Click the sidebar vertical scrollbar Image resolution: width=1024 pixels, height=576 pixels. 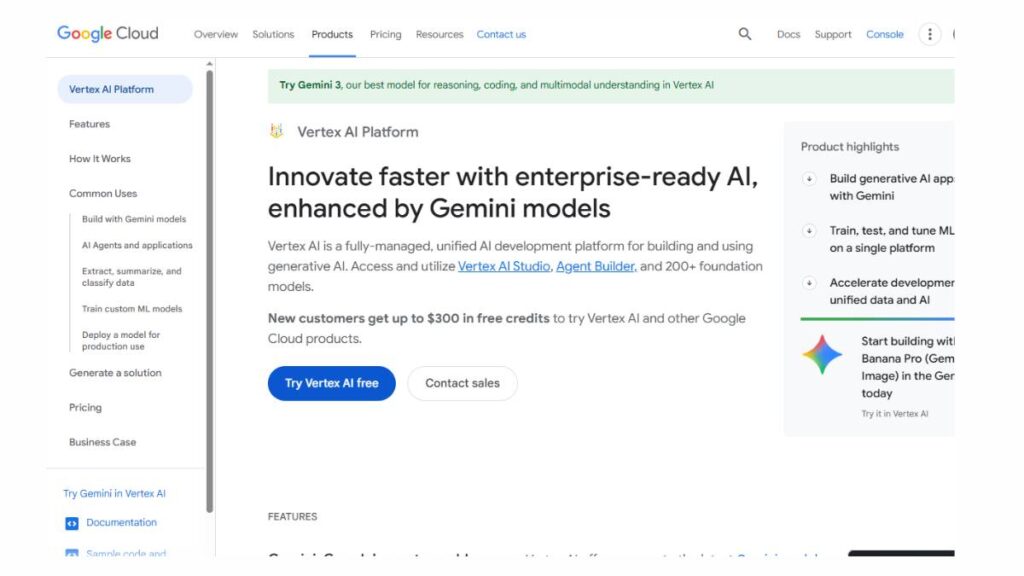point(210,292)
